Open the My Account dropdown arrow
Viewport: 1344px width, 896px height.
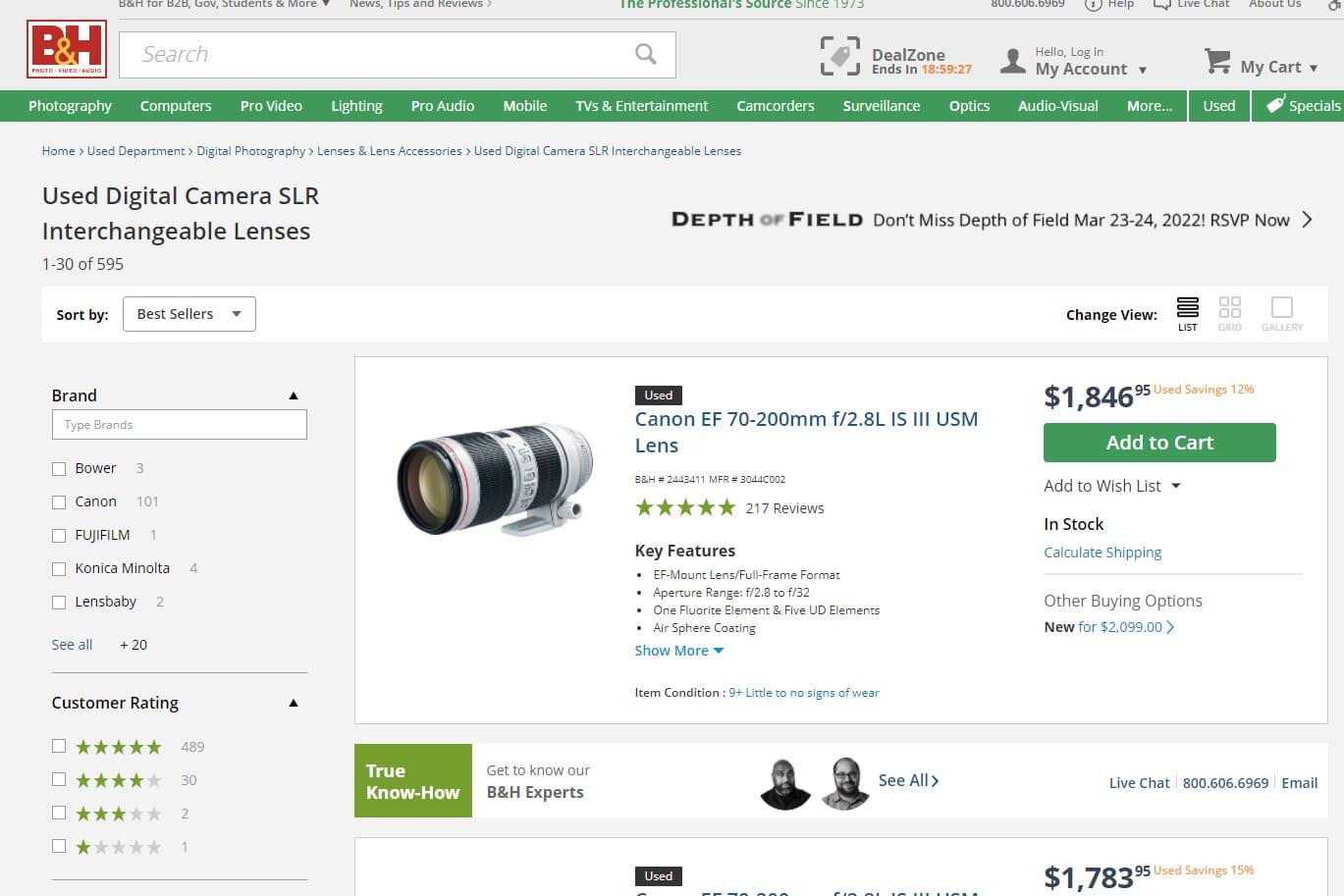tap(1142, 70)
